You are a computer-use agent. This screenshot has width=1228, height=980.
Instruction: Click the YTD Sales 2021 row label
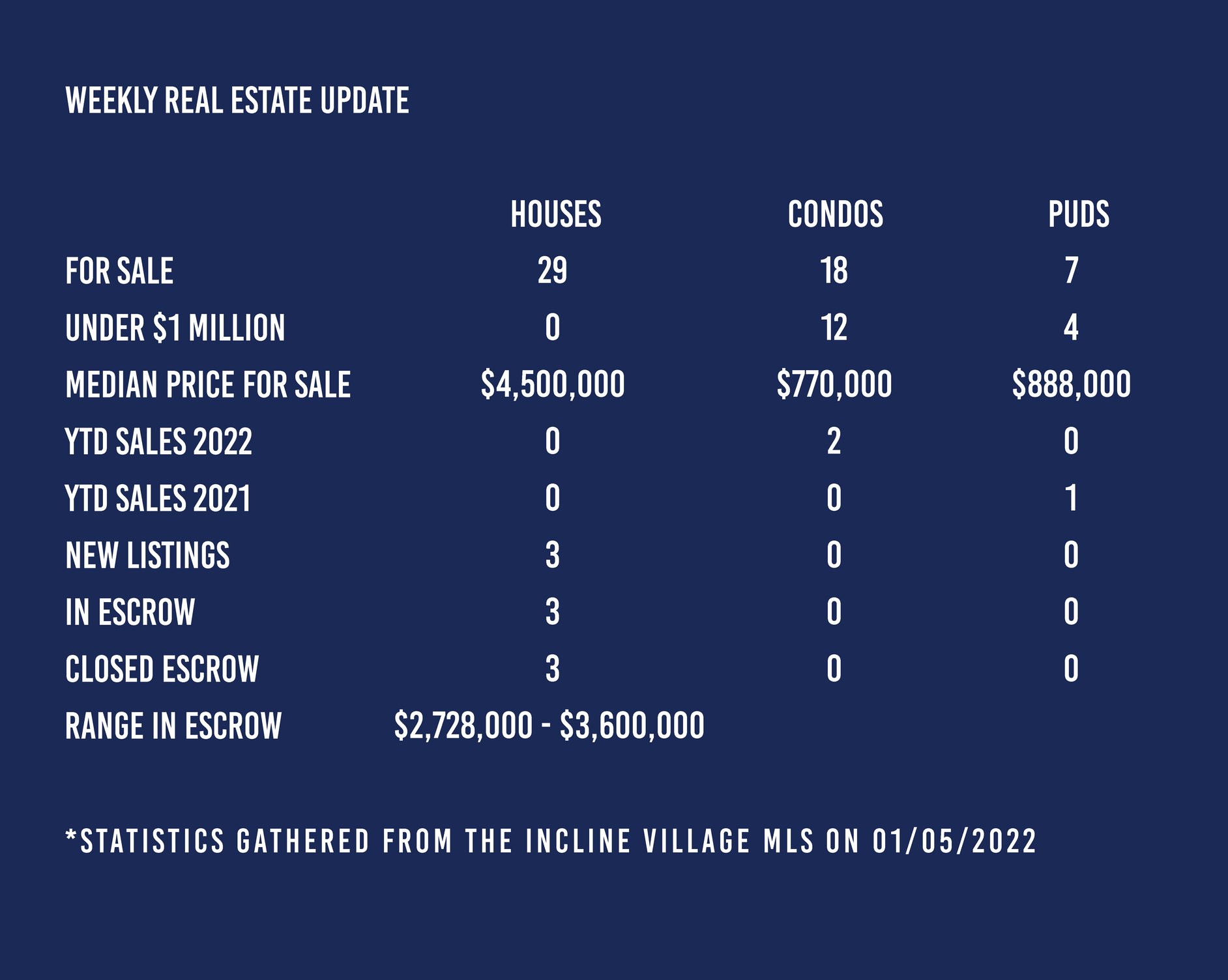(158, 498)
